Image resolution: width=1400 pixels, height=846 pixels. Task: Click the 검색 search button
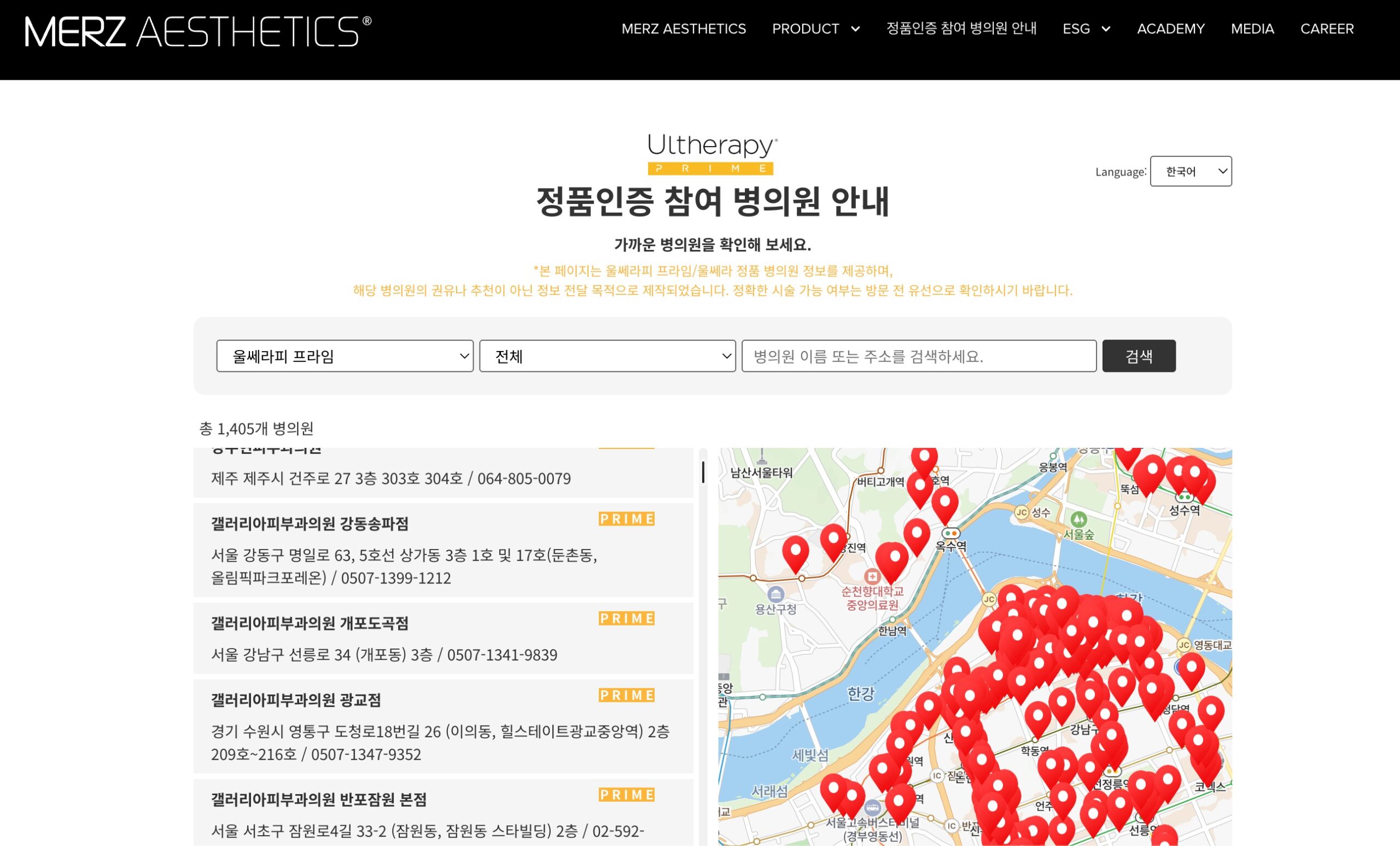[x=1139, y=356]
